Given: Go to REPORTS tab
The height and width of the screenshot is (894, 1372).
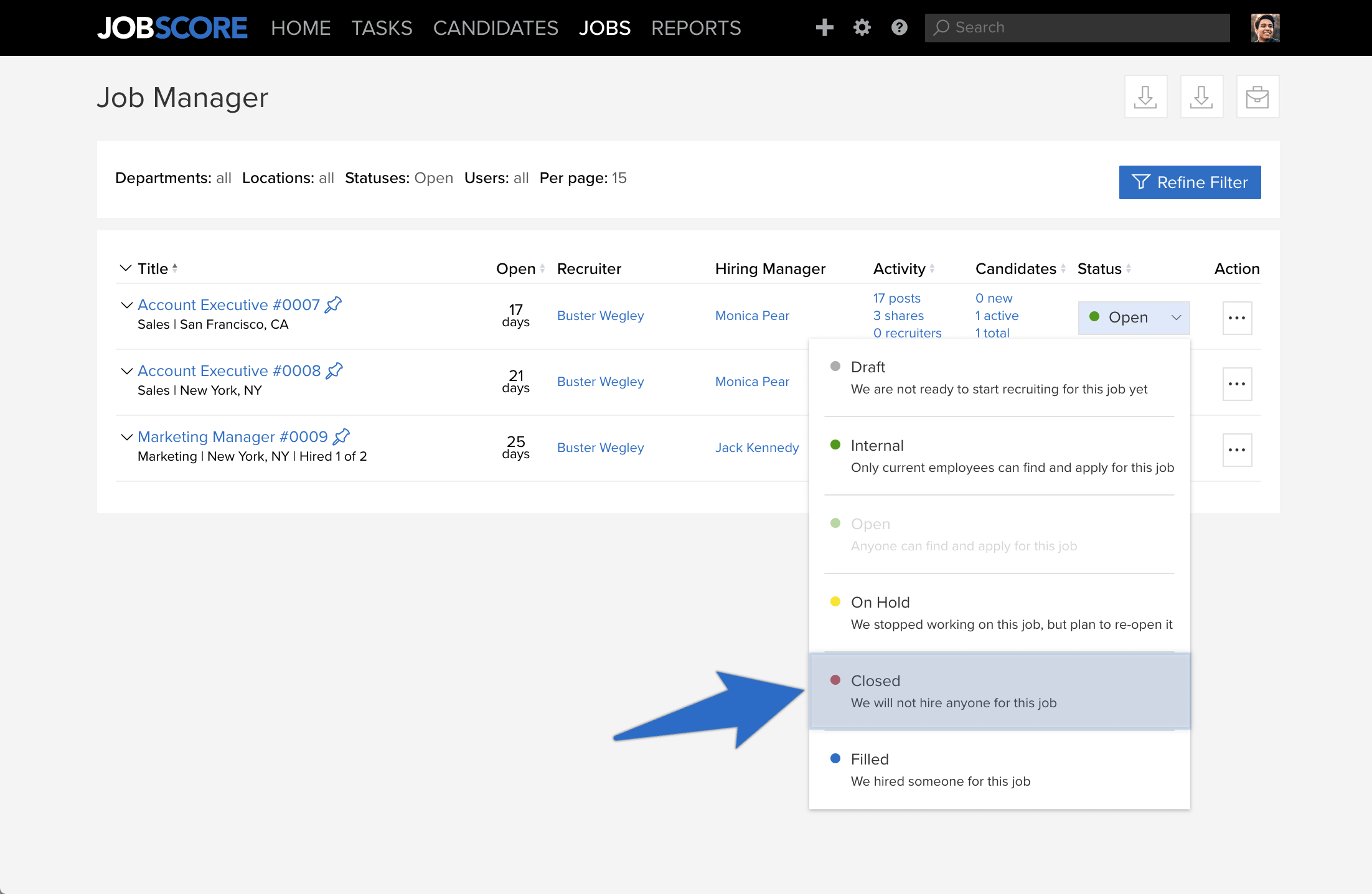Looking at the screenshot, I should tap(696, 28).
